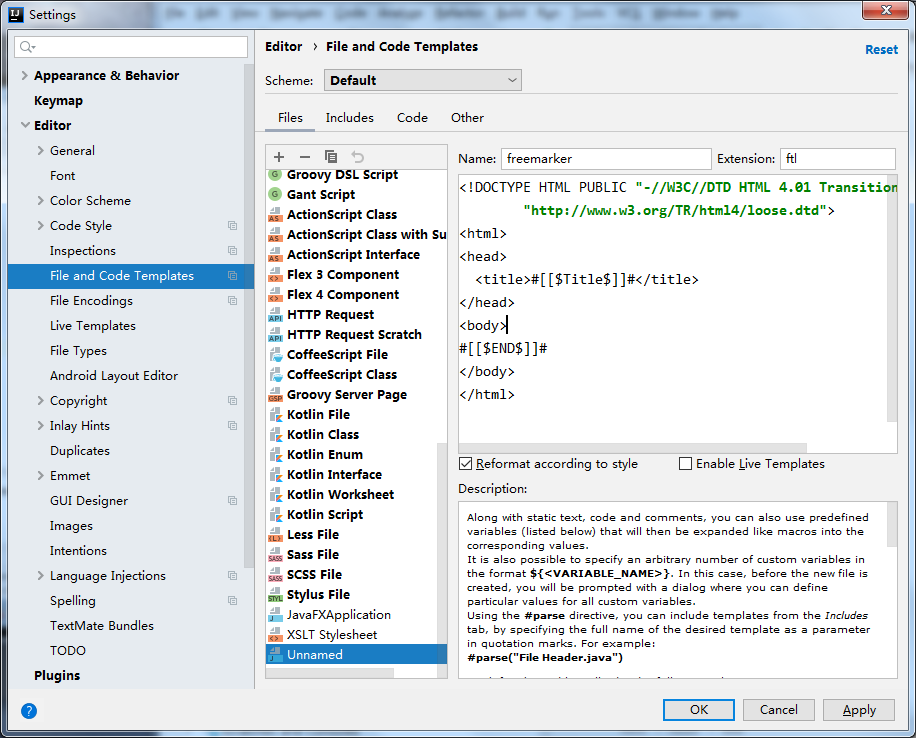Click the OK button
The image size is (916, 738).
tap(699, 710)
